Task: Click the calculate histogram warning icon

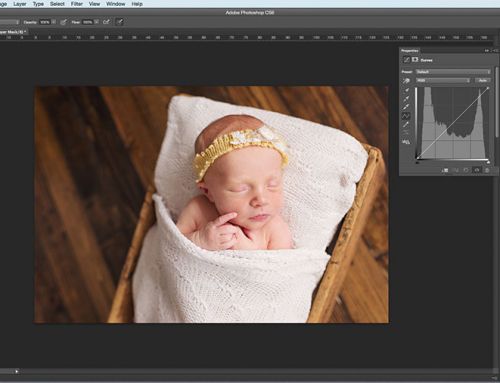Action: (x=406, y=142)
